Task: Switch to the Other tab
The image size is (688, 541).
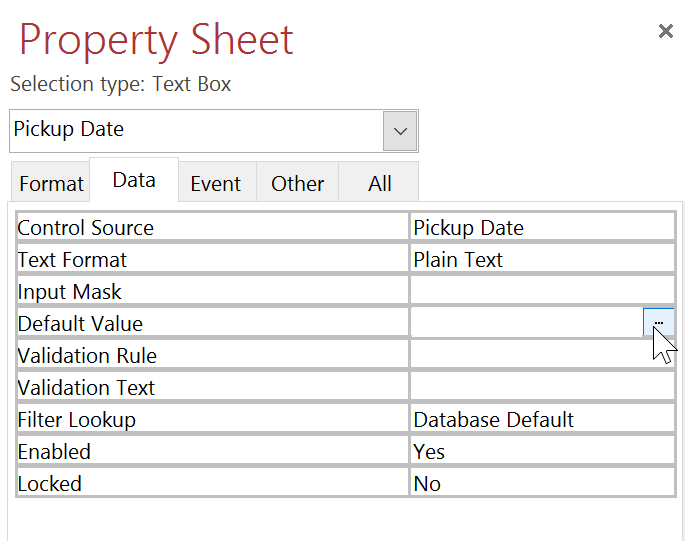Action: [297, 183]
